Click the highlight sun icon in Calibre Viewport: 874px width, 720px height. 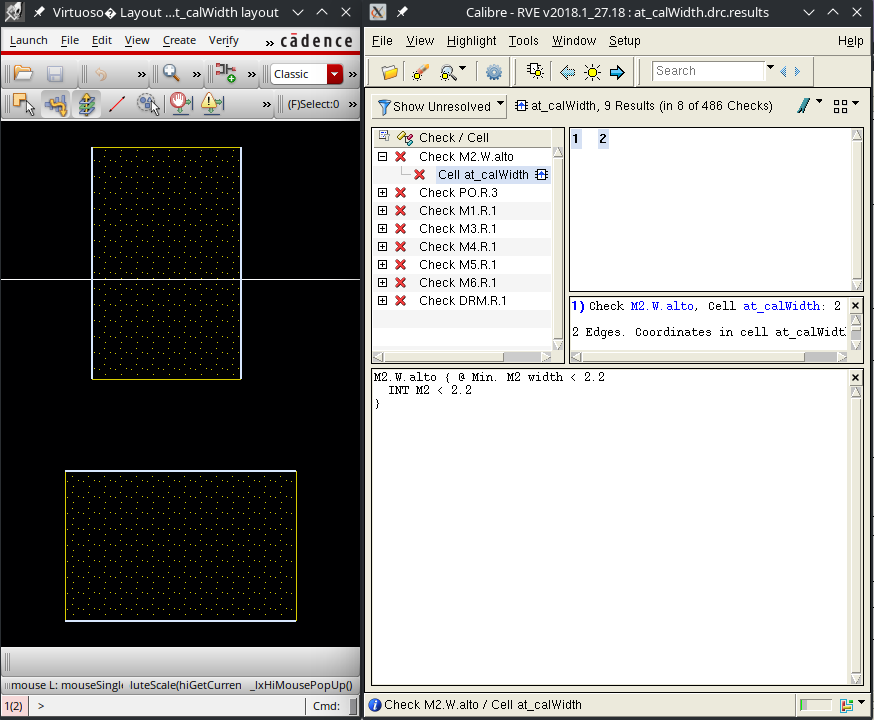592,72
